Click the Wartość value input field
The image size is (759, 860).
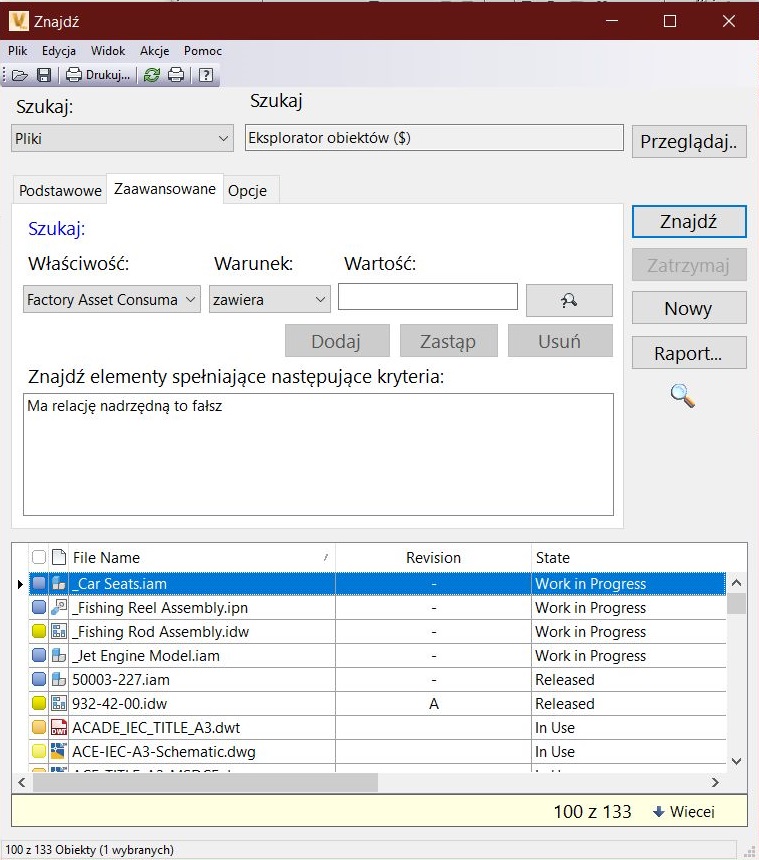[x=427, y=297]
